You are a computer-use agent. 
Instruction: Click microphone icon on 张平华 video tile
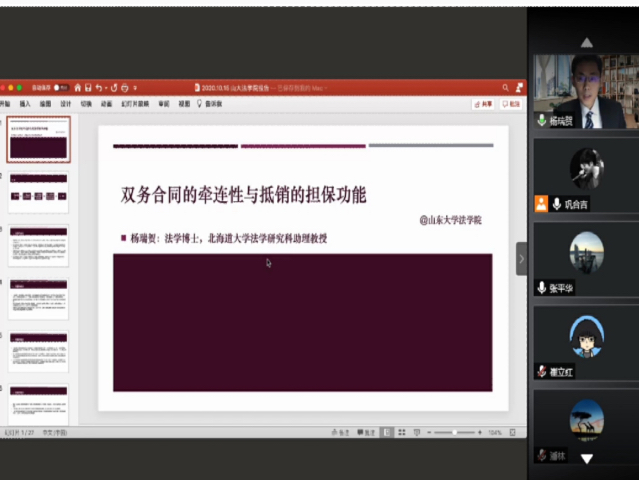541,288
